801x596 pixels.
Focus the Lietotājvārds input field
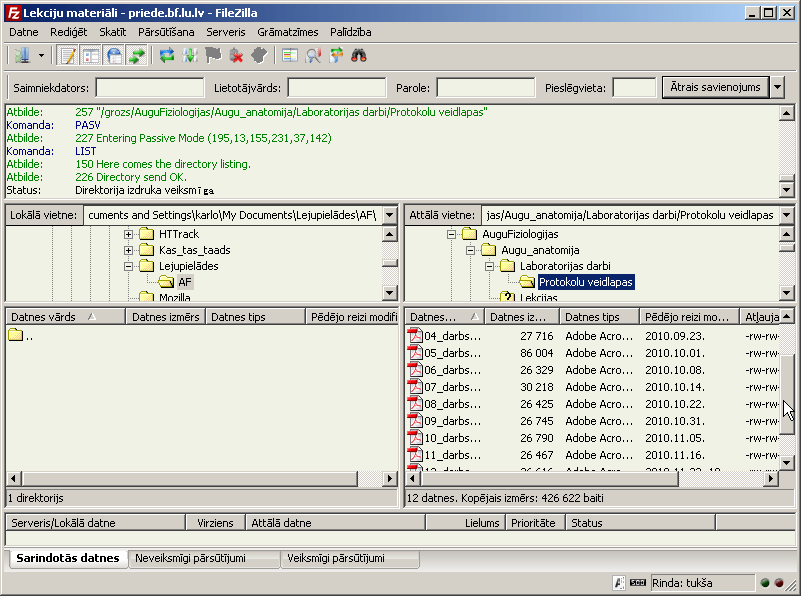pyautogui.click(x=337, y=87)
